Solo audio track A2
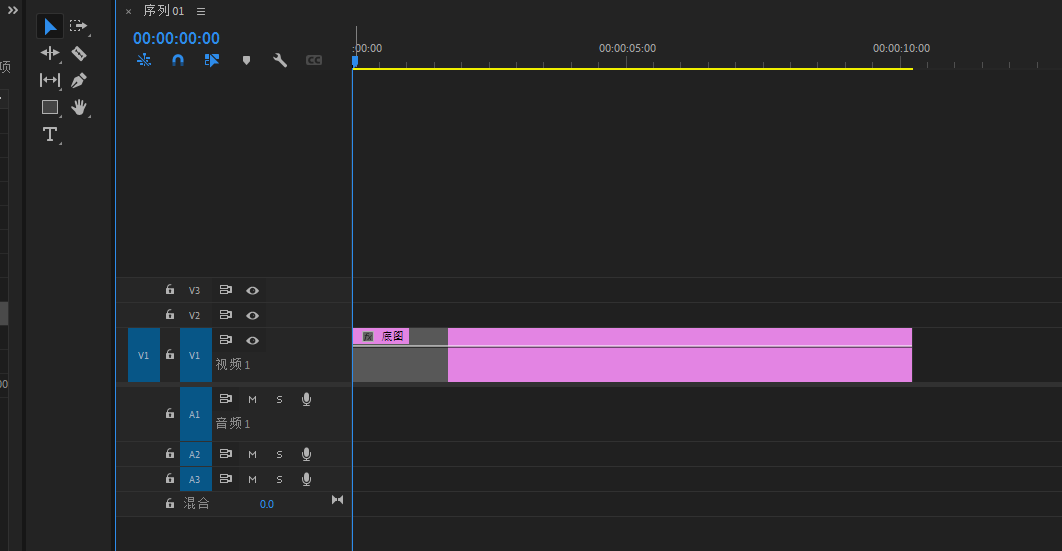 [279, 454]
